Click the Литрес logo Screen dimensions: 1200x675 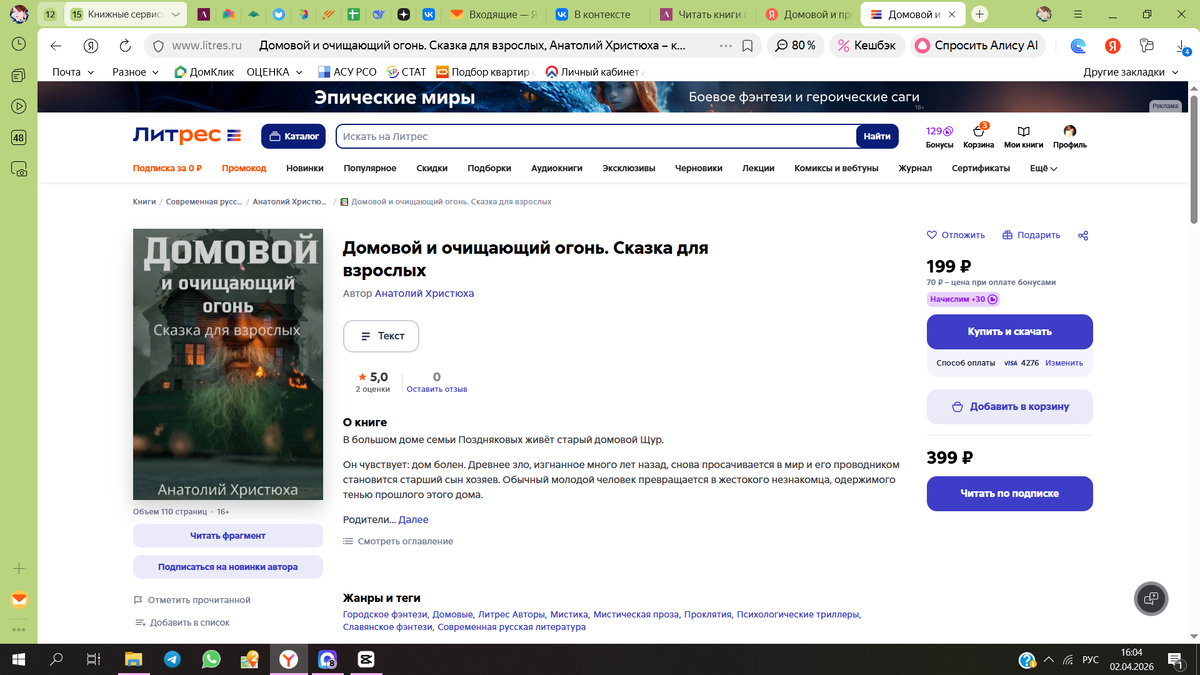[x=186, y=136]
